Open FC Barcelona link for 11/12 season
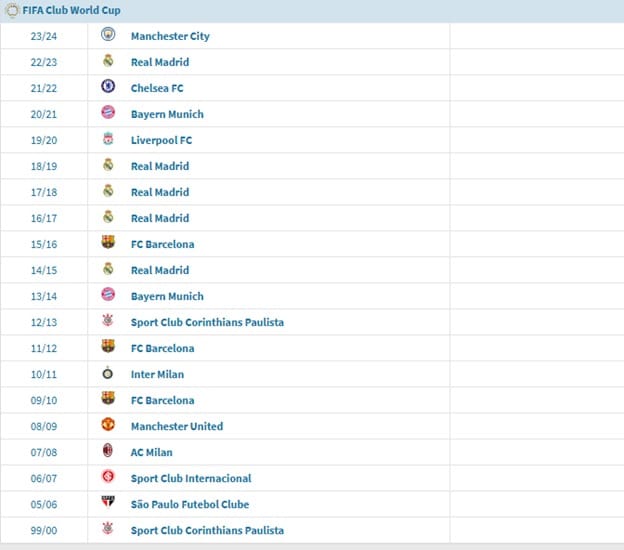624x550 pixels. click(x=162, y=348)
